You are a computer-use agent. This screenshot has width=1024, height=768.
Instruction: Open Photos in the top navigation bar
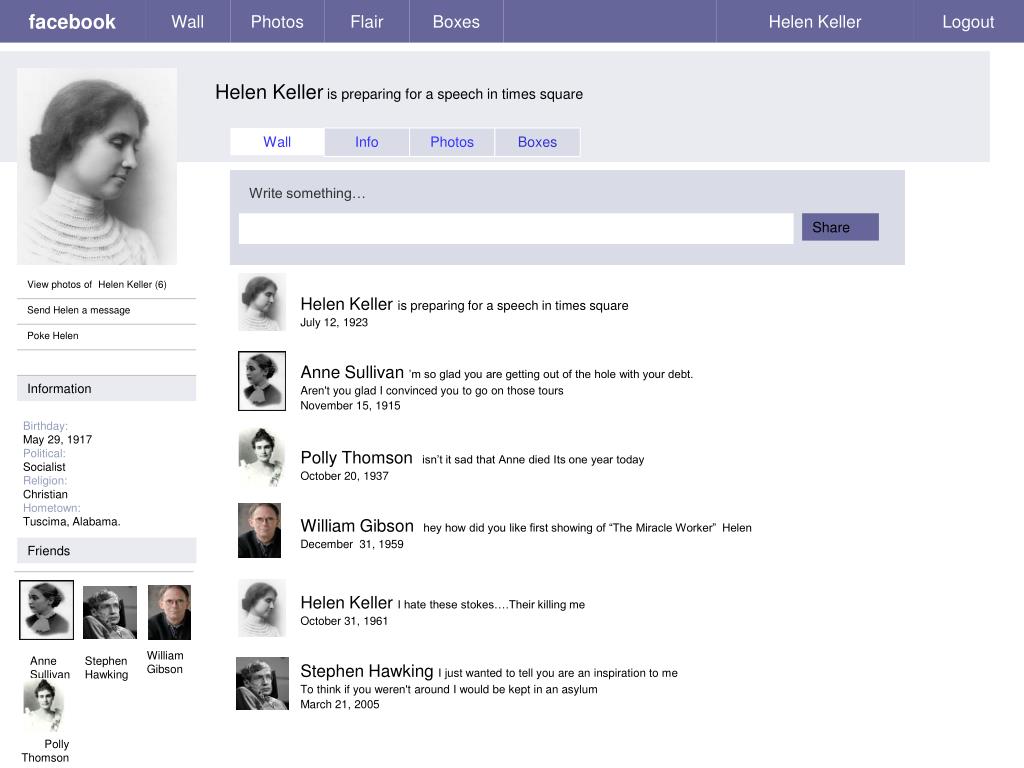[277, 22]
